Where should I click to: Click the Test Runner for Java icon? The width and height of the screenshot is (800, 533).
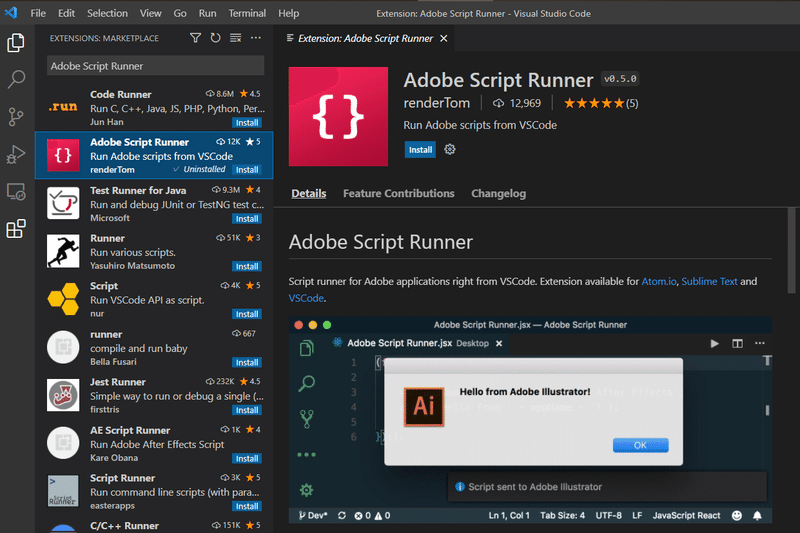click(63, 203)
